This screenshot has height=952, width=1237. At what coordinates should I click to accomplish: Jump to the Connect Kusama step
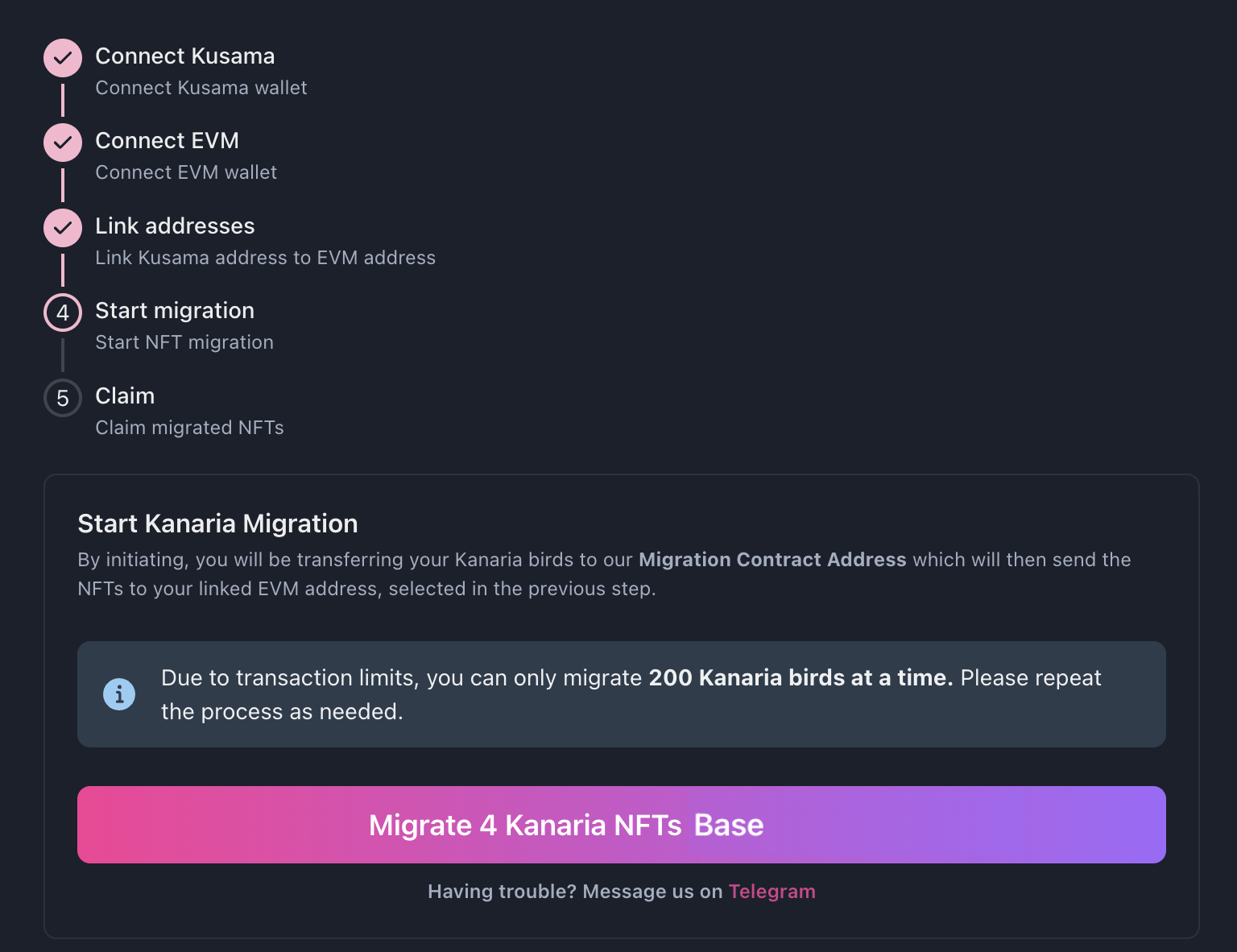coord(185,56)
